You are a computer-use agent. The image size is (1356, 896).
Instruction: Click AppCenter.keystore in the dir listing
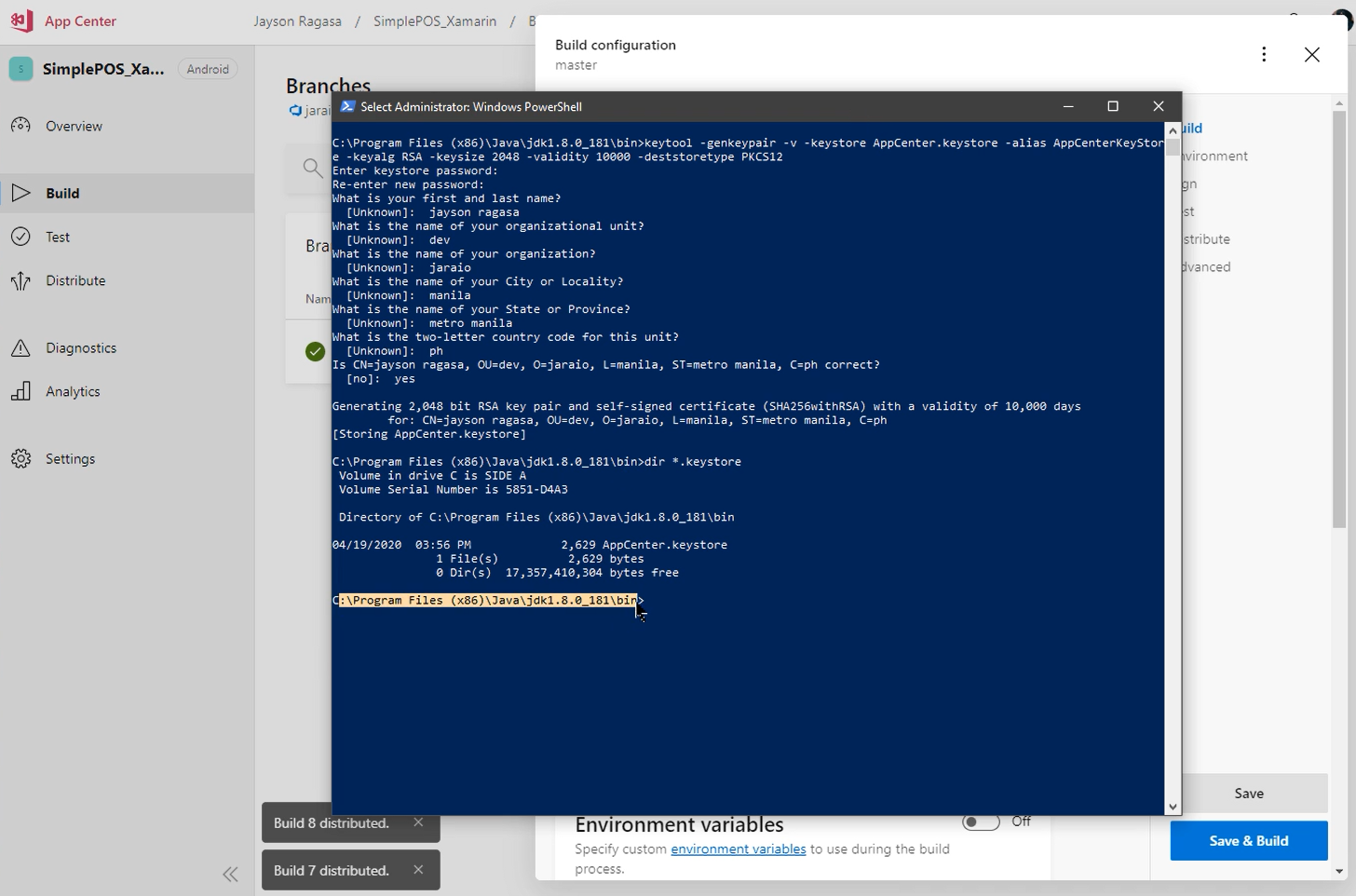(x=665, y=544)
